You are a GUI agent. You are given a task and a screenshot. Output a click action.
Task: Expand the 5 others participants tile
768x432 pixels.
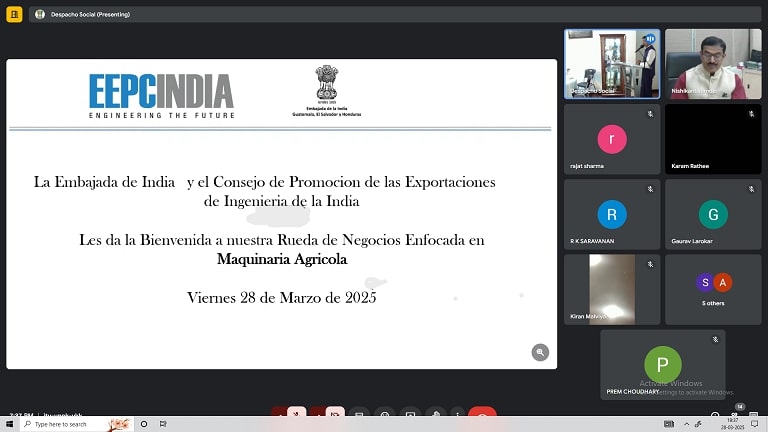[x=713, y=289]
